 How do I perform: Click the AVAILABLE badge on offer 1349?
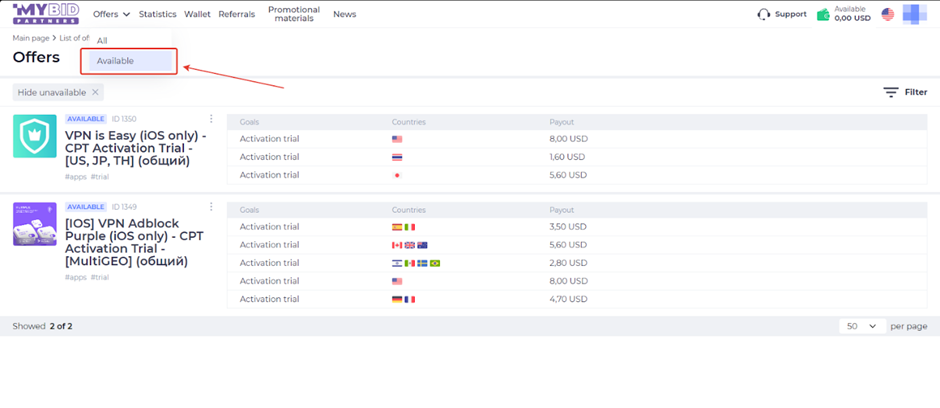[86, 207]
